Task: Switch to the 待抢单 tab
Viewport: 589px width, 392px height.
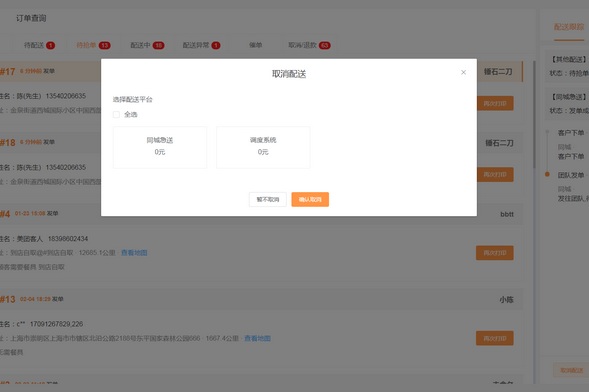Action: click(x=93, y=45)
